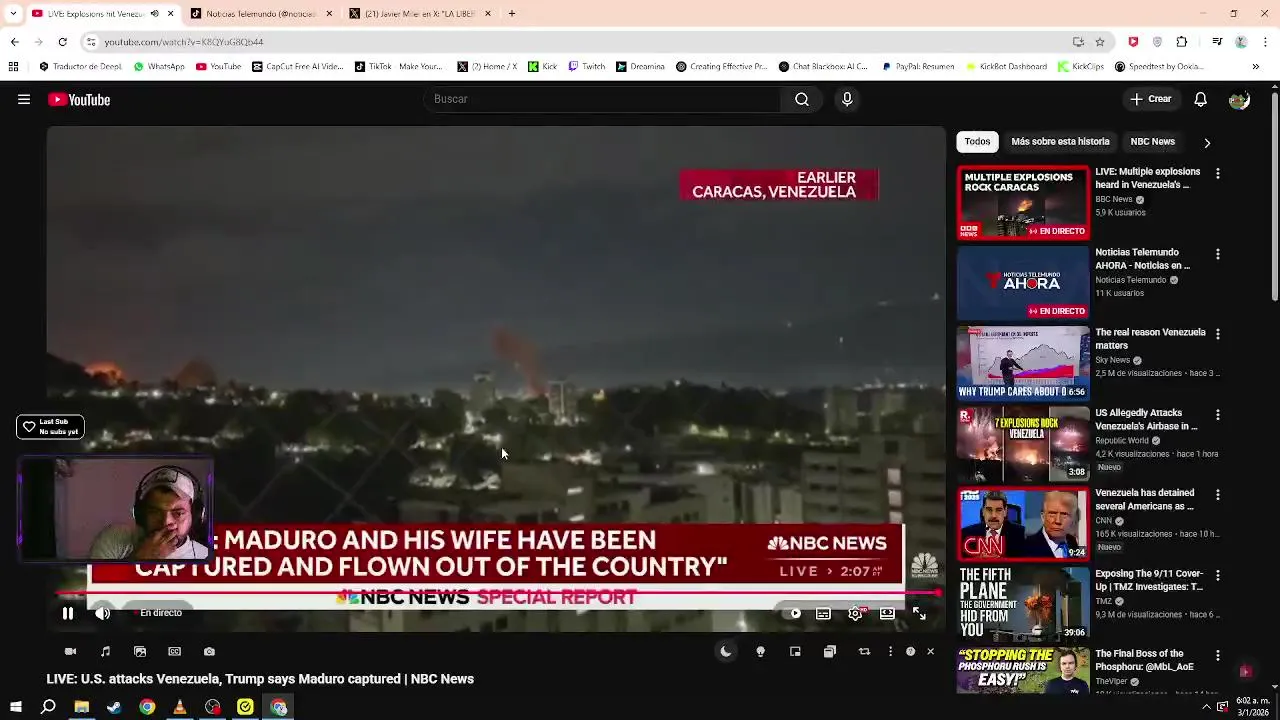
Task: Open the Chrome extensions puzzle icon
Action: coord(1182,42)
